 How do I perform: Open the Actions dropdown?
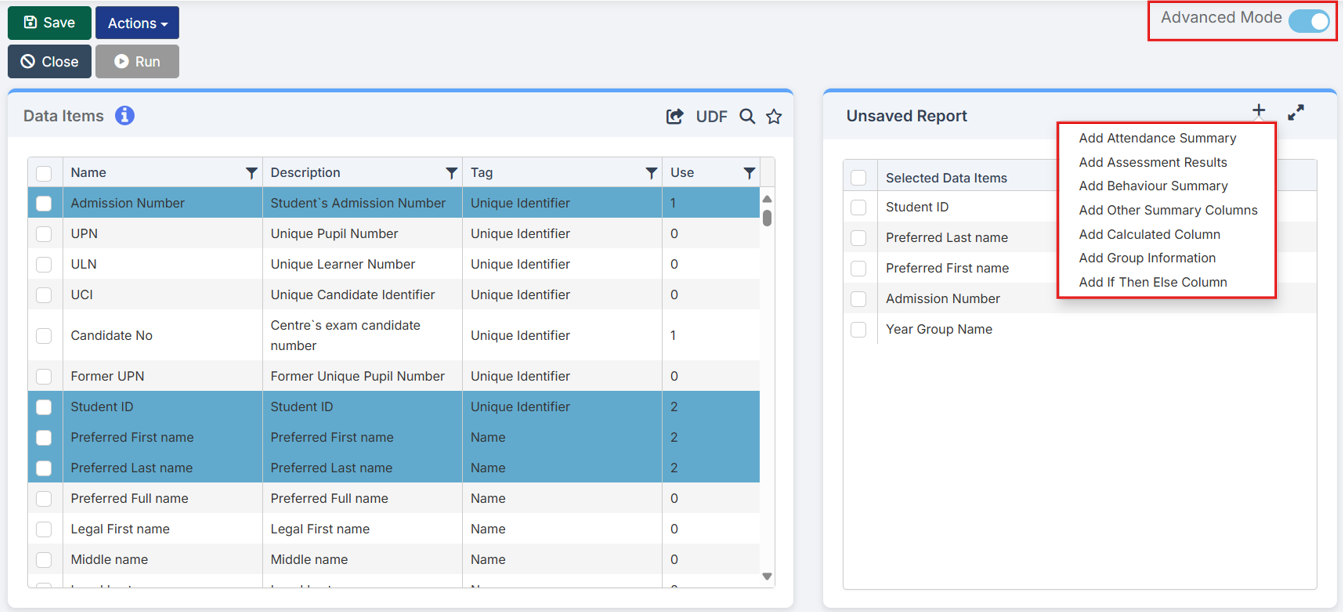point(137,23)
